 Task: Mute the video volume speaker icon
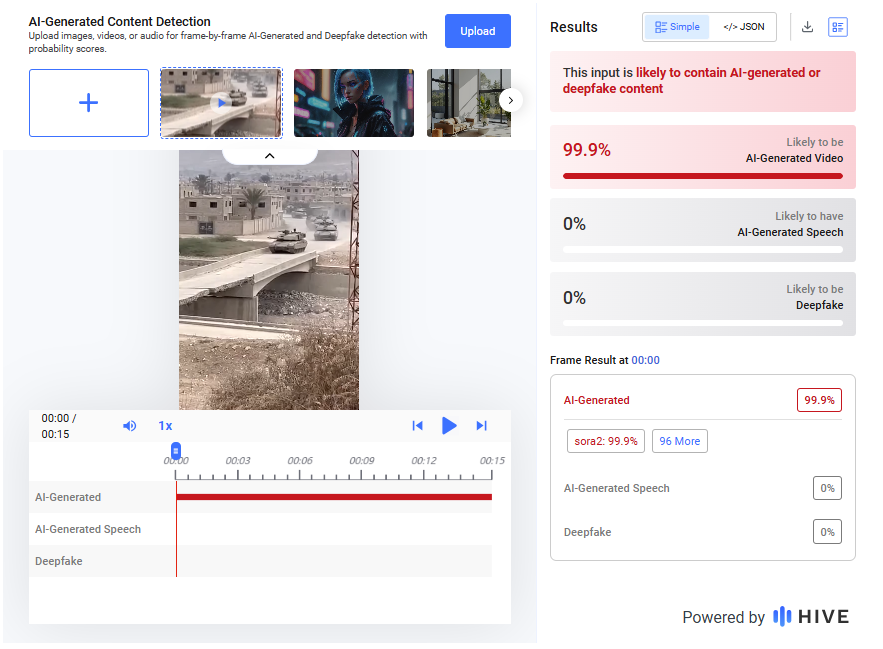[129, 426]
